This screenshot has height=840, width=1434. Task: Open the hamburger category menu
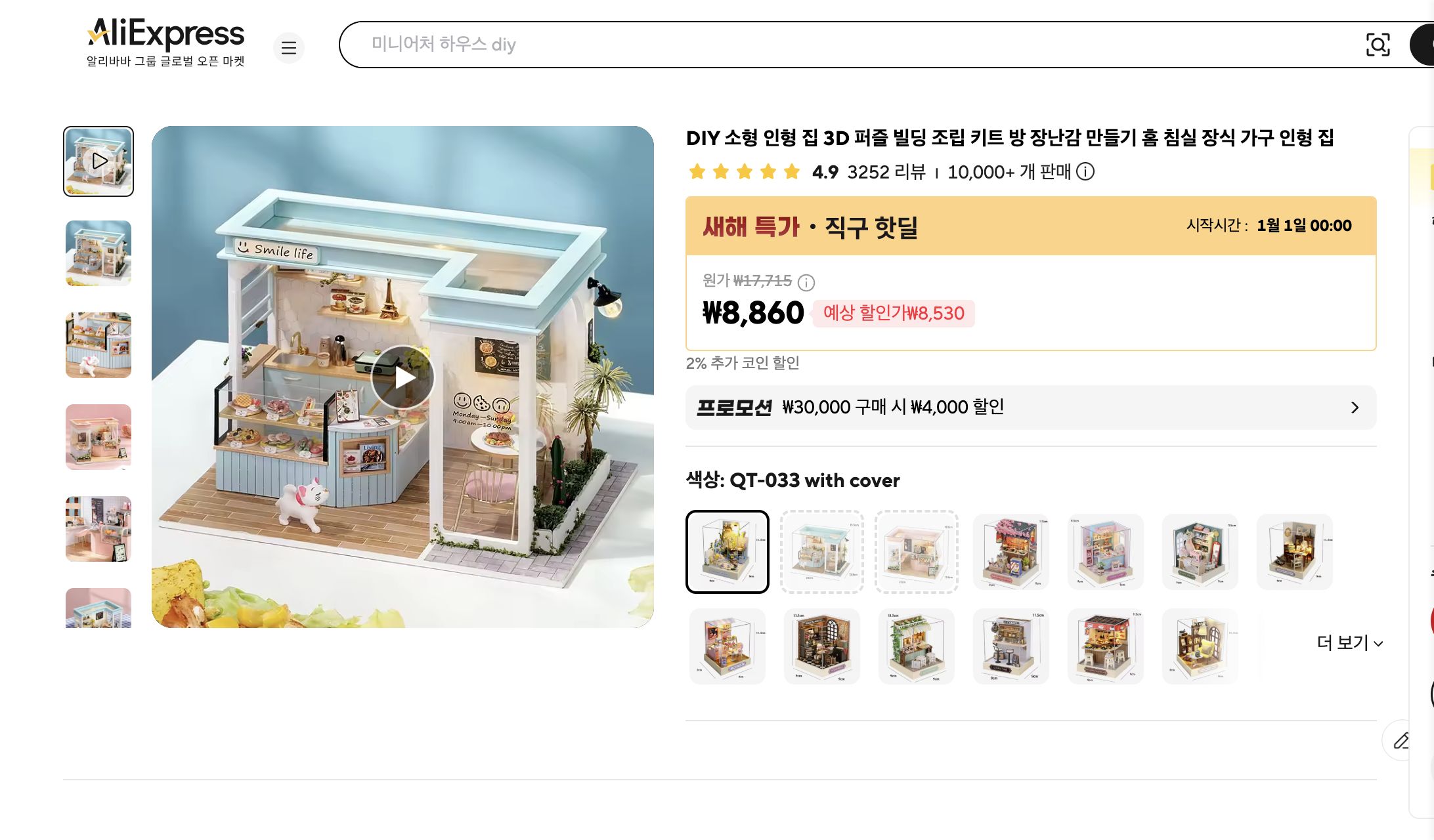tap(289, 47)
